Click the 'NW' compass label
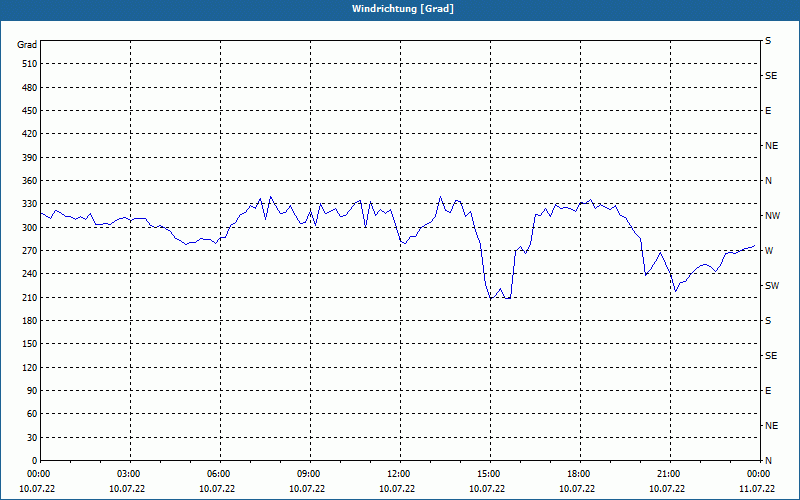Viewport: 800px width, 500px height. coord(772,216)
